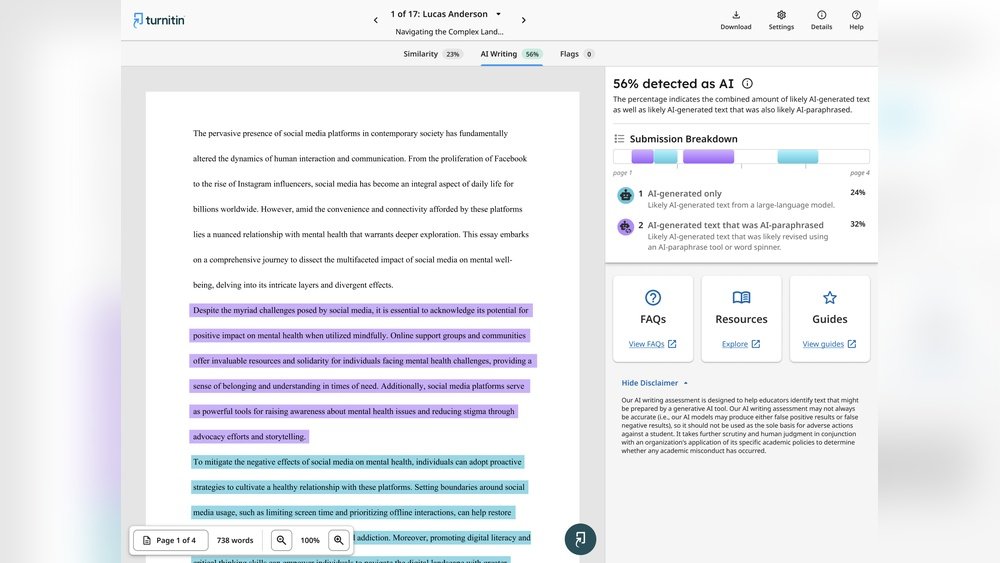Zoom out the document
Image resolution: width=1000 pixels, height=563 pixels.
point(281,540)
